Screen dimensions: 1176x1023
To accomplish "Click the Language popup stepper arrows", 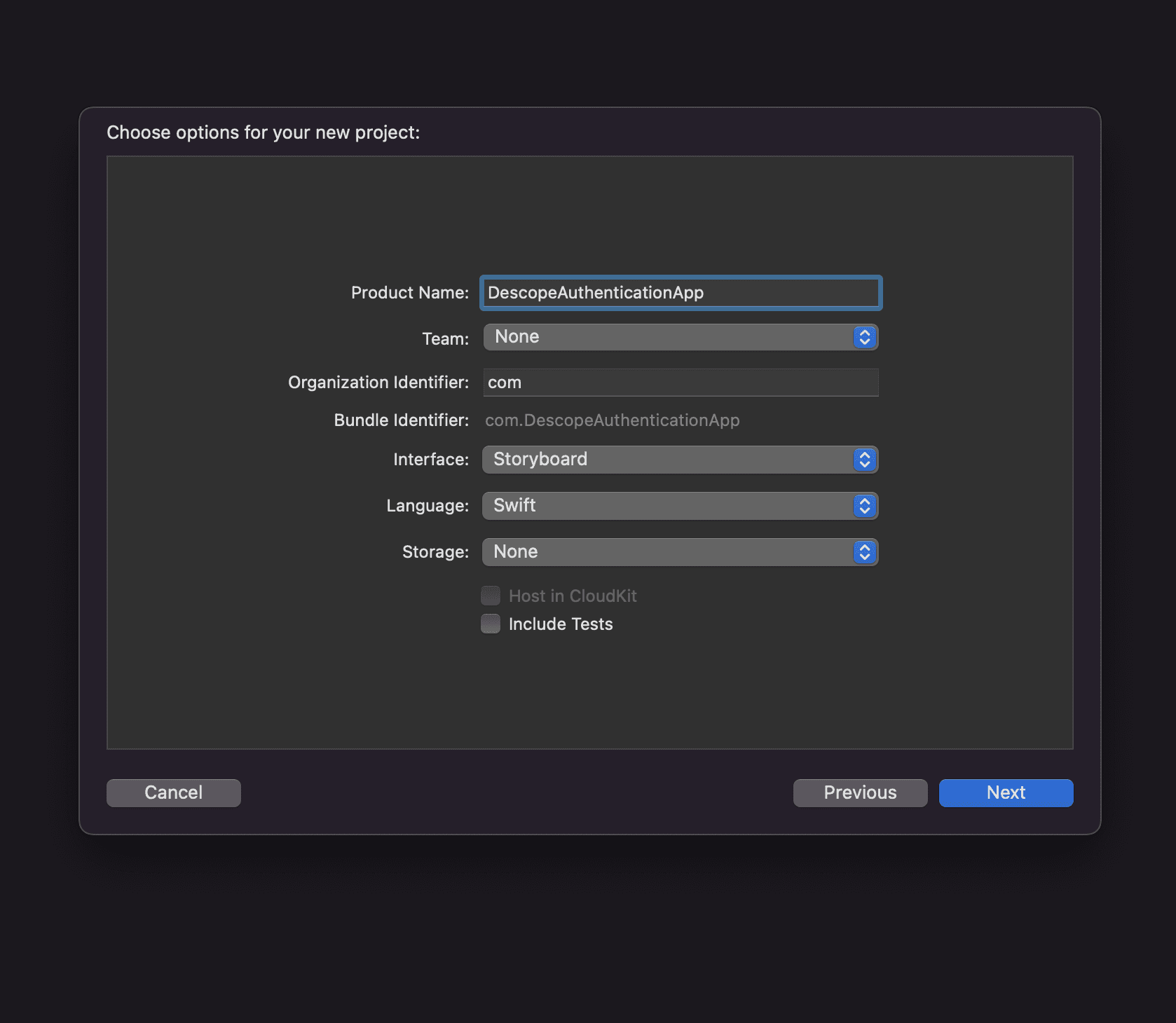I will (x=864, y=505).
